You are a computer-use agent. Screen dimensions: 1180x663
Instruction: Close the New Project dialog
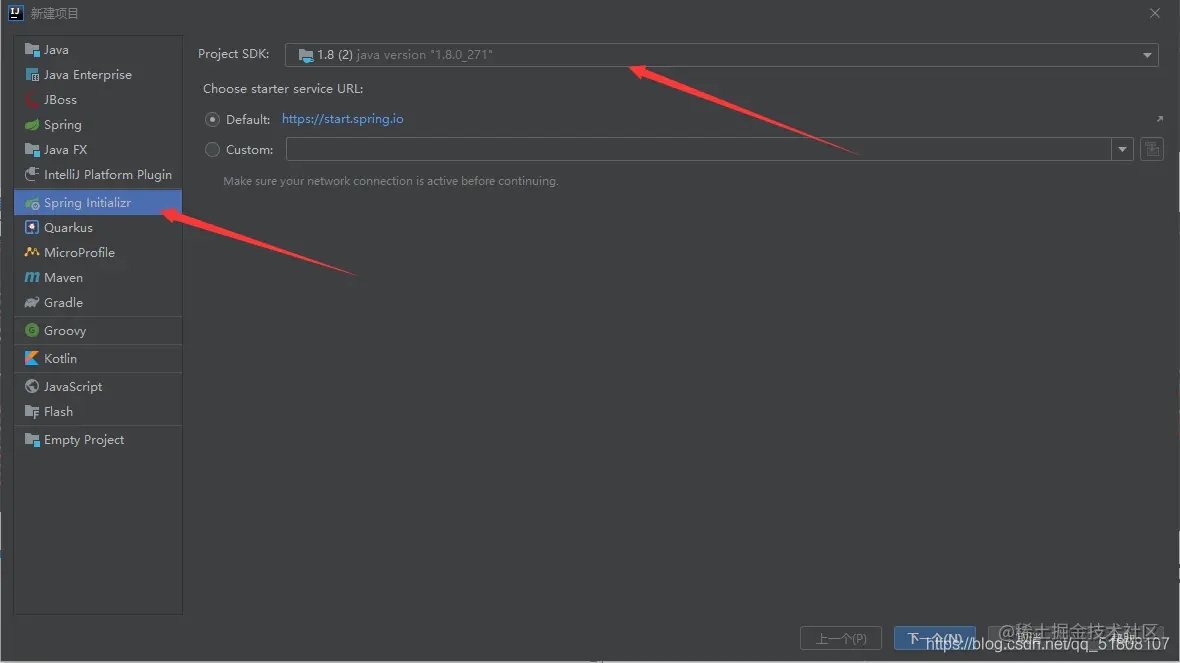coord(1154,13)
